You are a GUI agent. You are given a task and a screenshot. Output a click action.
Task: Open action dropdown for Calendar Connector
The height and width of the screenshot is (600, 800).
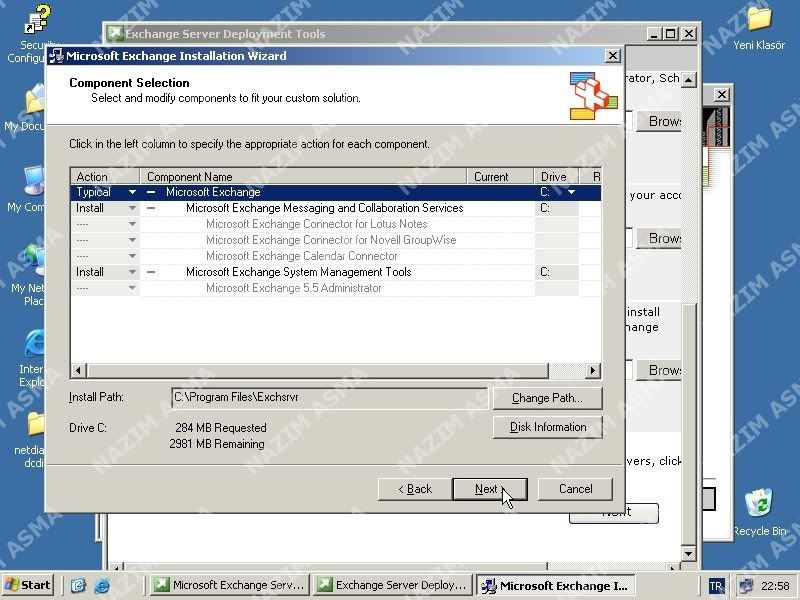(132, 256)
